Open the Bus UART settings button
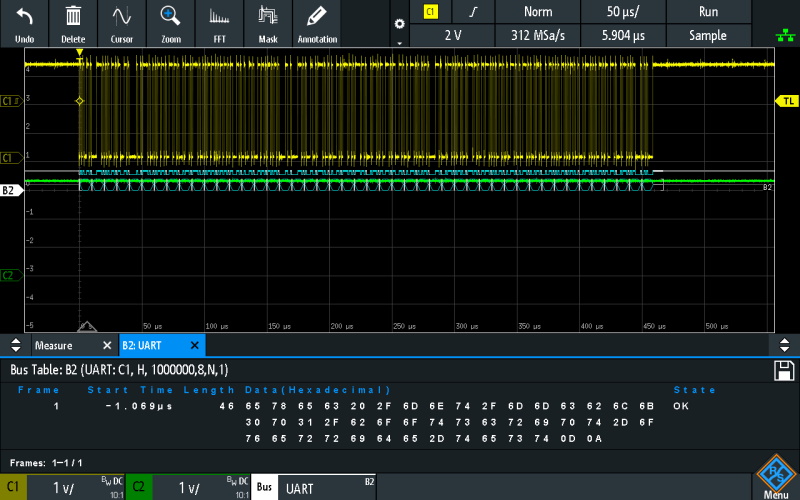800x500 pixels. click(314, 488)
